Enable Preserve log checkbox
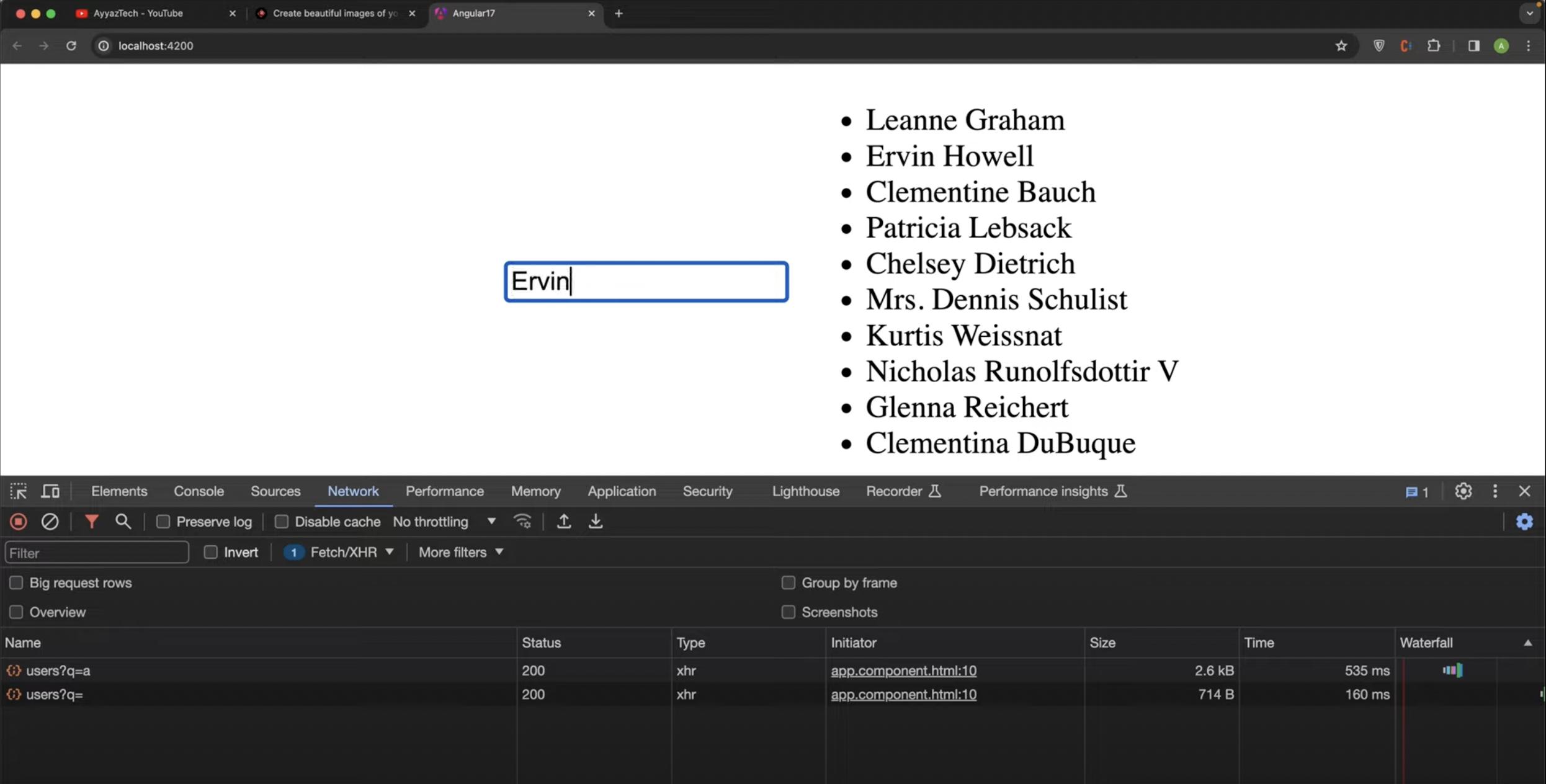The width and height of the screenshot is (1546, 784). click(x=163, y=522)
